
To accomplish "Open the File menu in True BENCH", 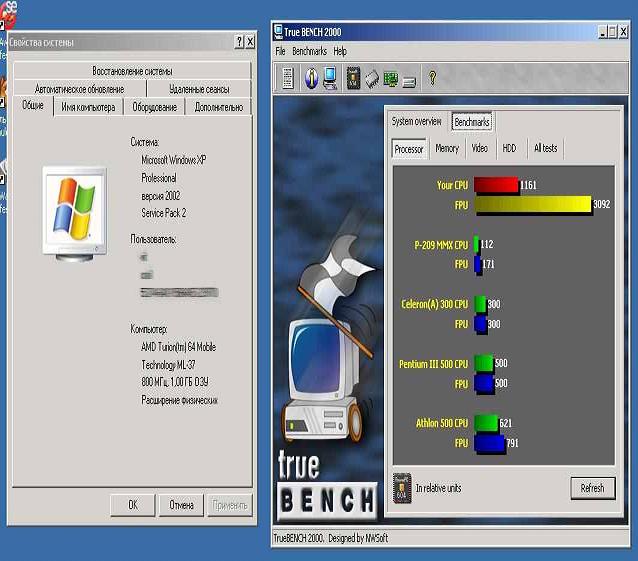I will point(280,51).
